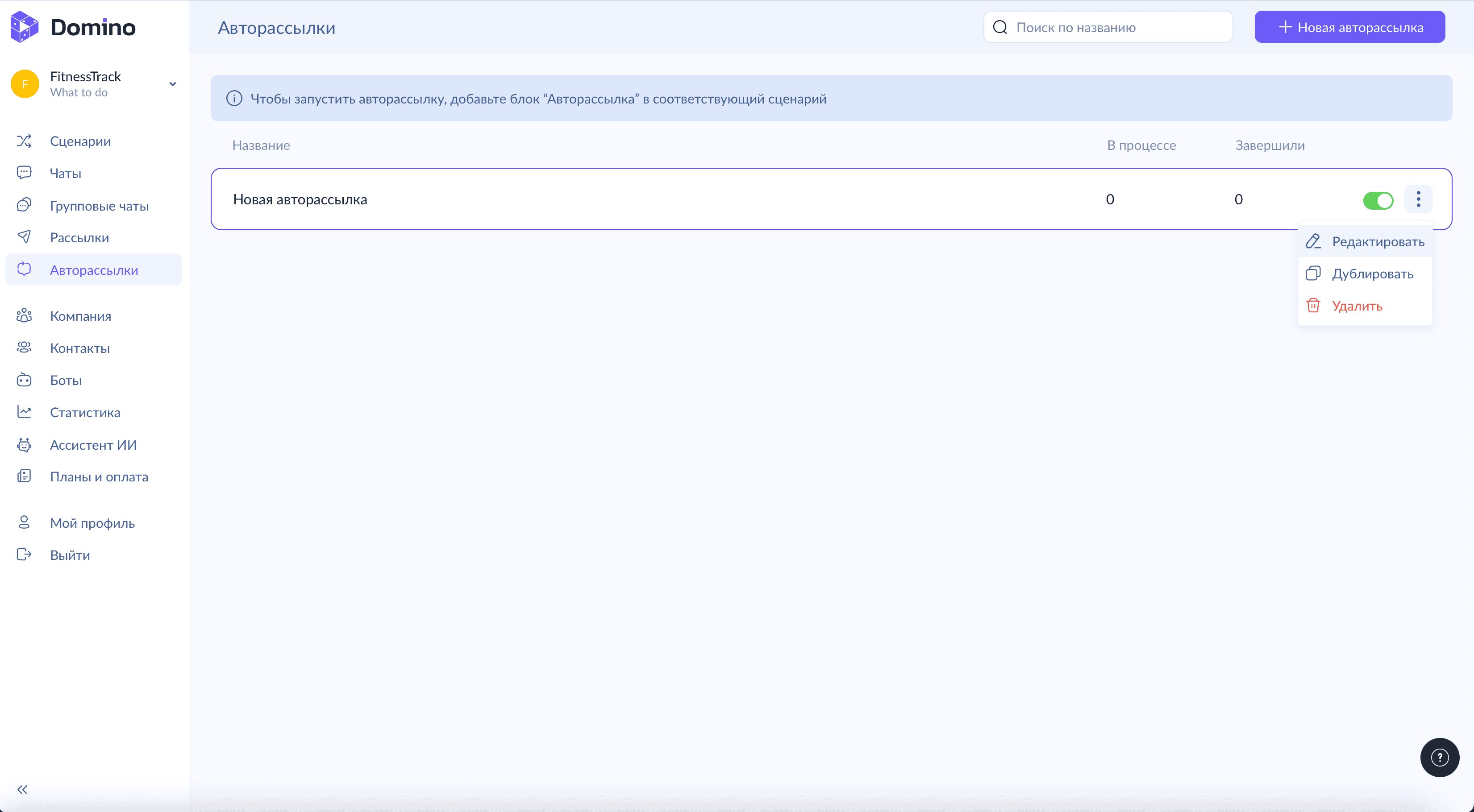The image size is (1474, 812).
Task: Click the Компания people icon
Action: pyautogui.click(x=24, y=315)
